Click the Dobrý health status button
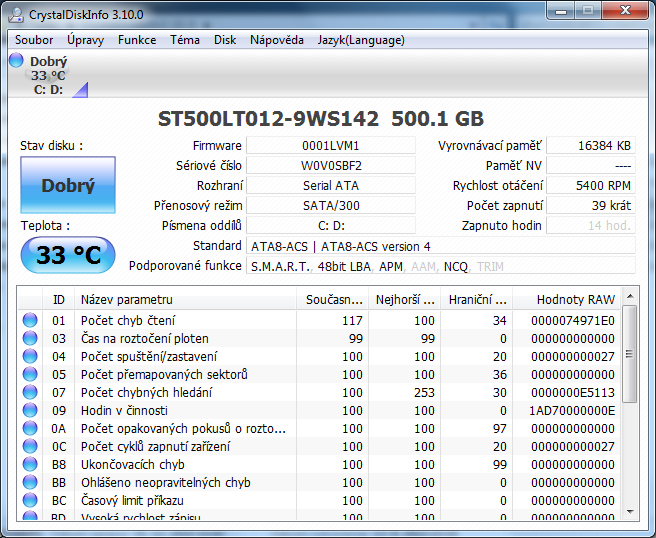The height and width of the screenshot is (538, 656). [x=68, y=186]
